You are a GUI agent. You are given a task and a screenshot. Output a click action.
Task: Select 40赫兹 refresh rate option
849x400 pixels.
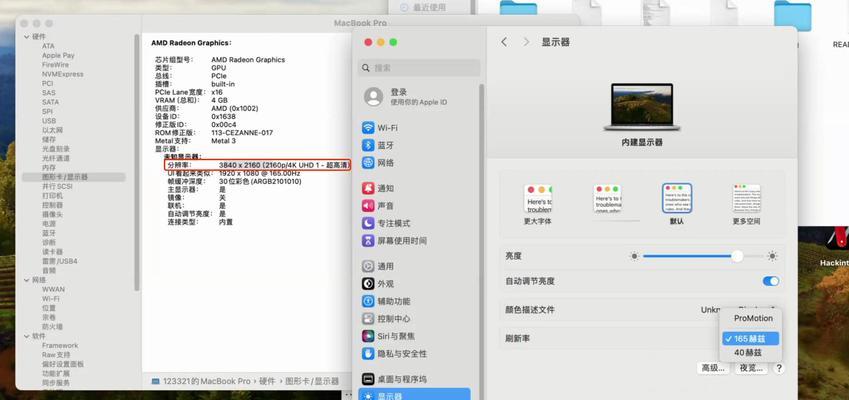[x=748, y=352]
